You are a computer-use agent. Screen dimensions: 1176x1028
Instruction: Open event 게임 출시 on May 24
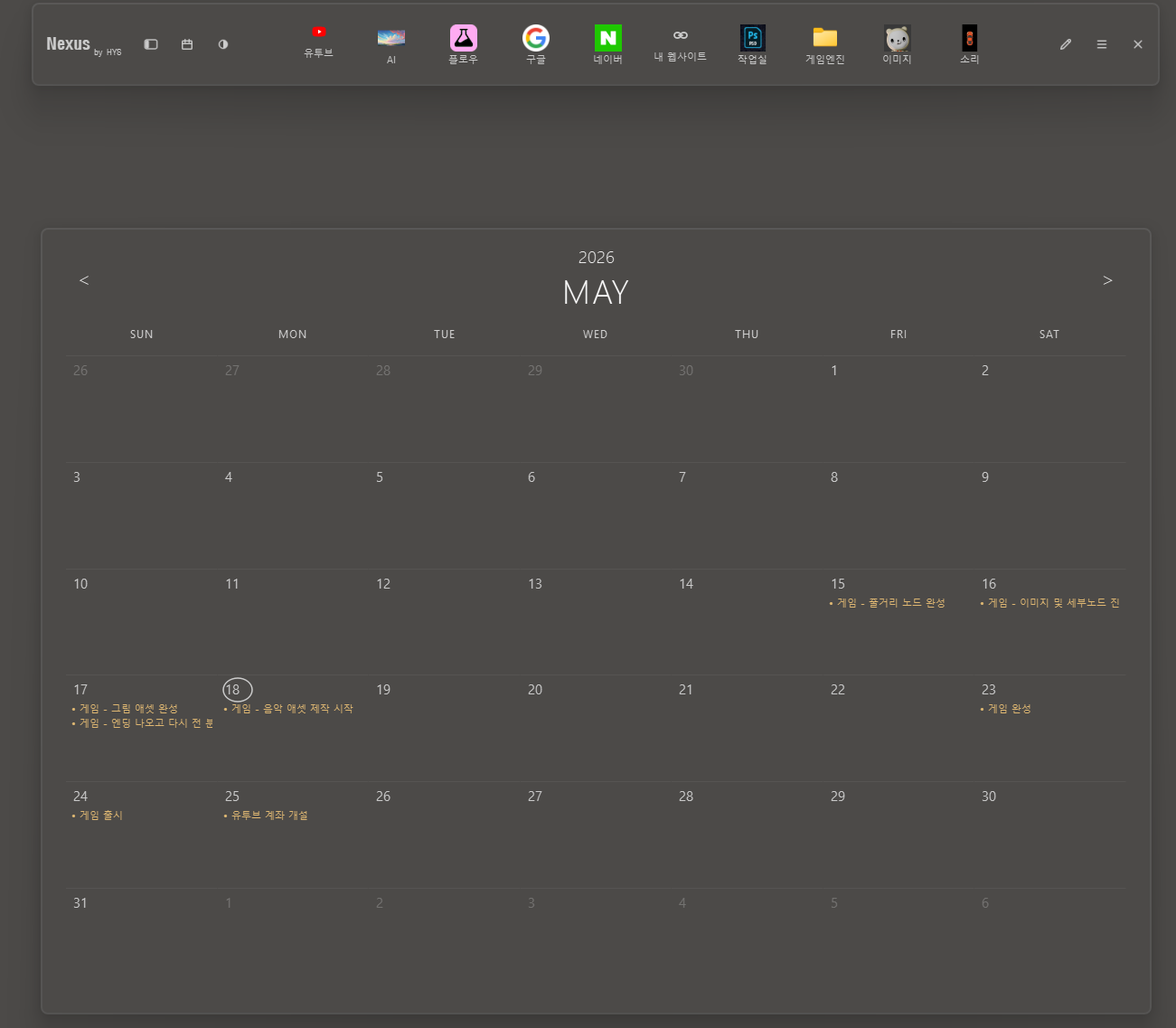[x=97, y=816]
